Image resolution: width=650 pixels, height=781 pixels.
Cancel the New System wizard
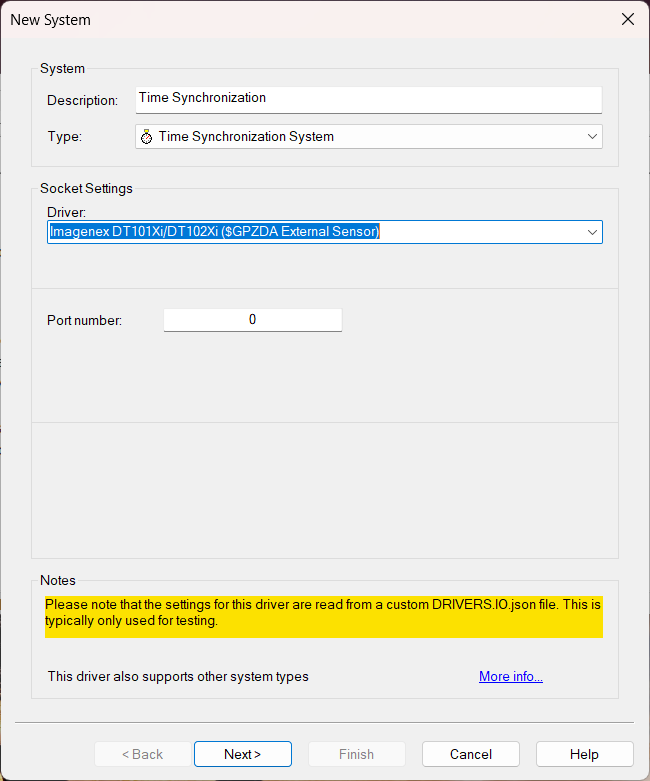tap(470, 754)
